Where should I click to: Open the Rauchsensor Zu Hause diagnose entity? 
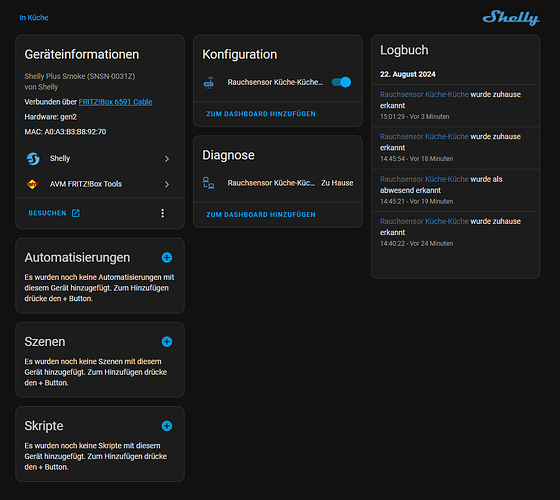pyautogui.click(x=278, y=183)
